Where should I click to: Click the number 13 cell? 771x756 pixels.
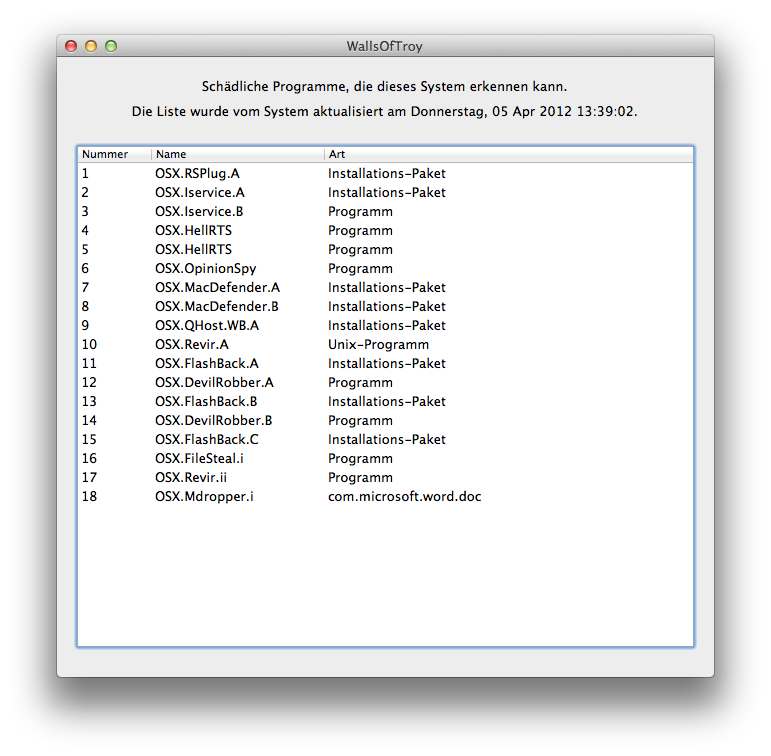pyautogui.click(x=89, y=401)
